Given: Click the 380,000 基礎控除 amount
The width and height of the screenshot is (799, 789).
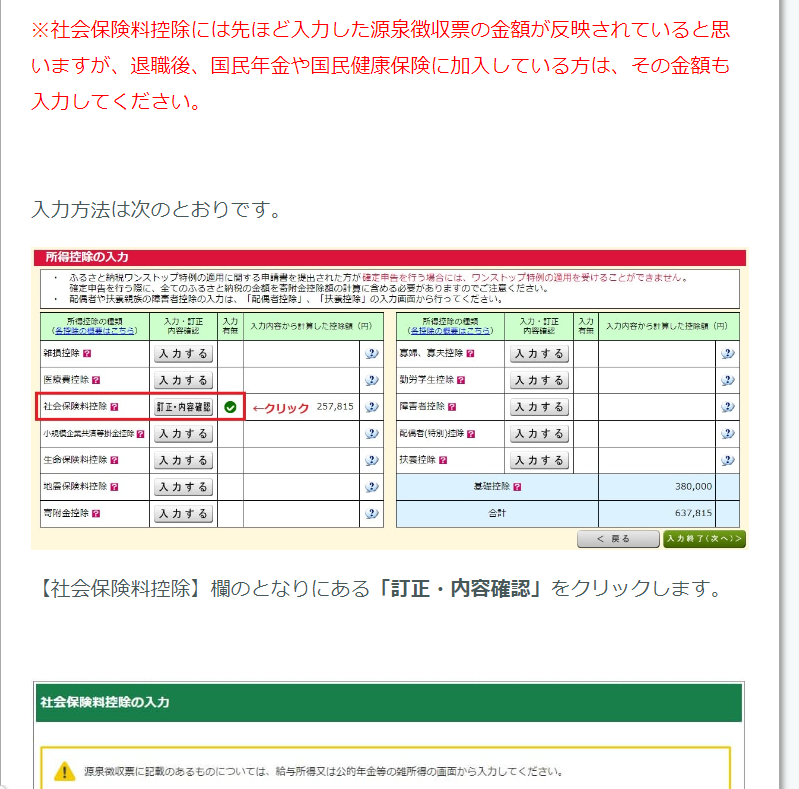Looking at the screenshot, I should 694,486.
